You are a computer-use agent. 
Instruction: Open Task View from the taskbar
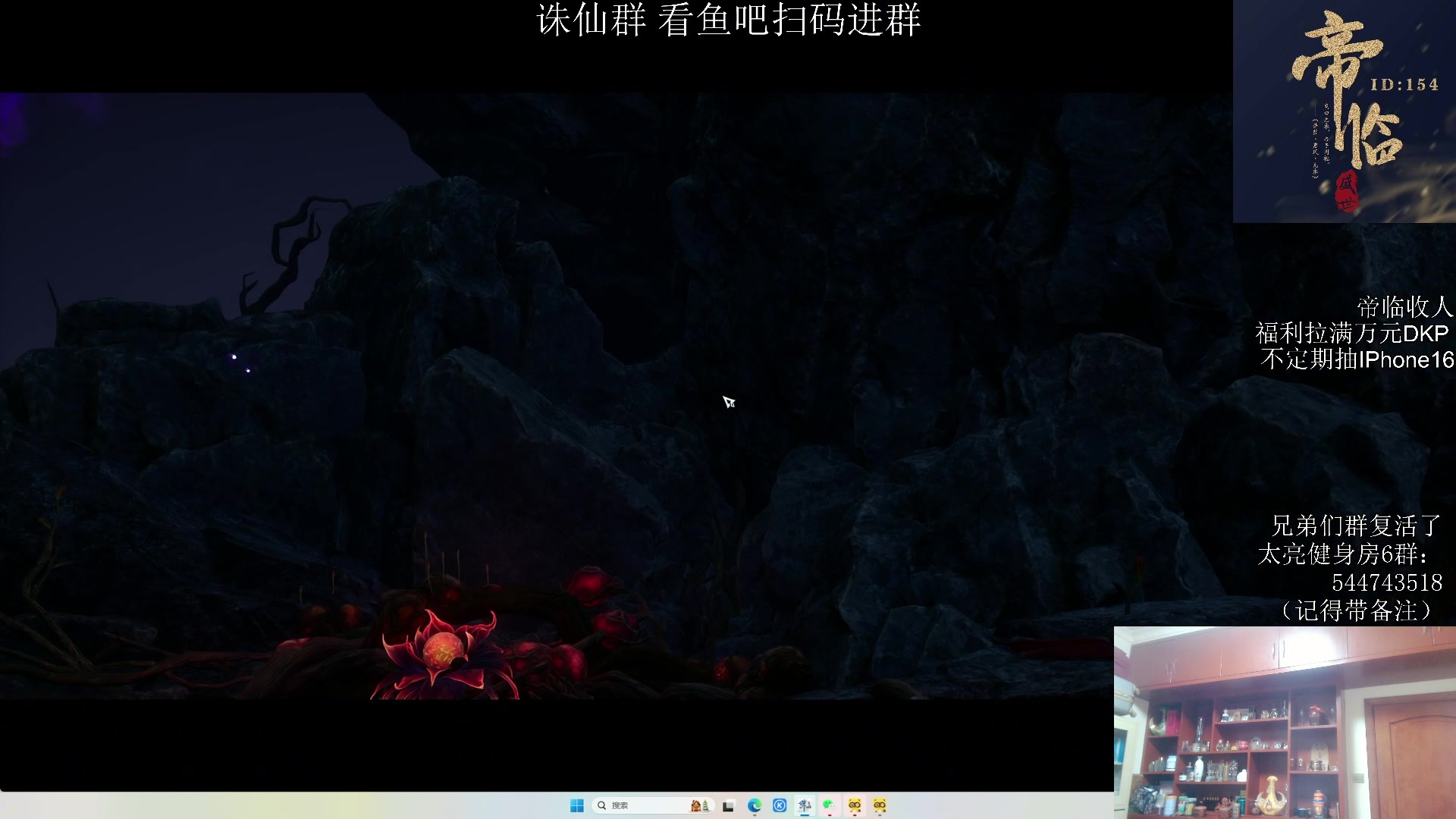[x=729, y=805]
